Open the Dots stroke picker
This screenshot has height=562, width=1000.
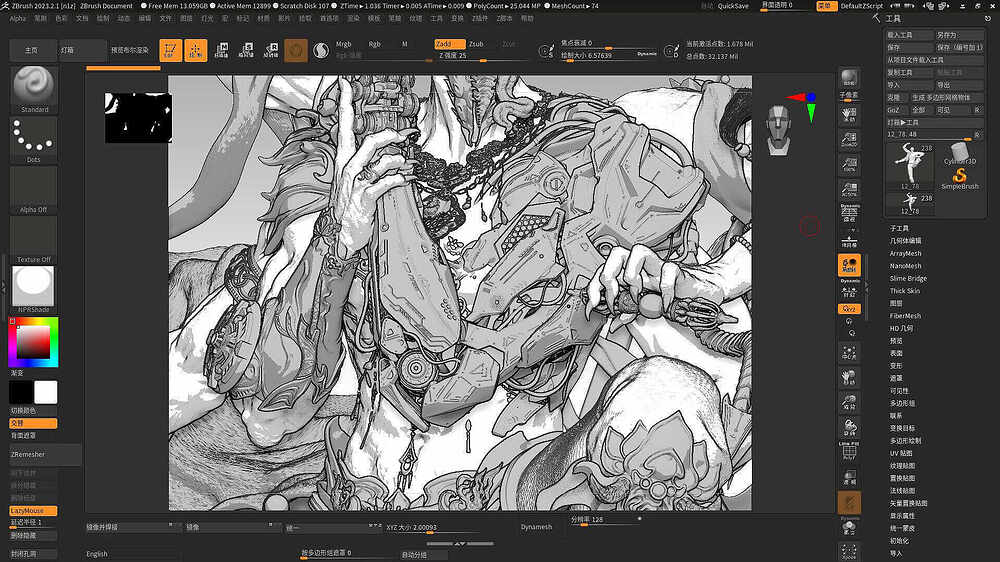(x=34, y=138)
